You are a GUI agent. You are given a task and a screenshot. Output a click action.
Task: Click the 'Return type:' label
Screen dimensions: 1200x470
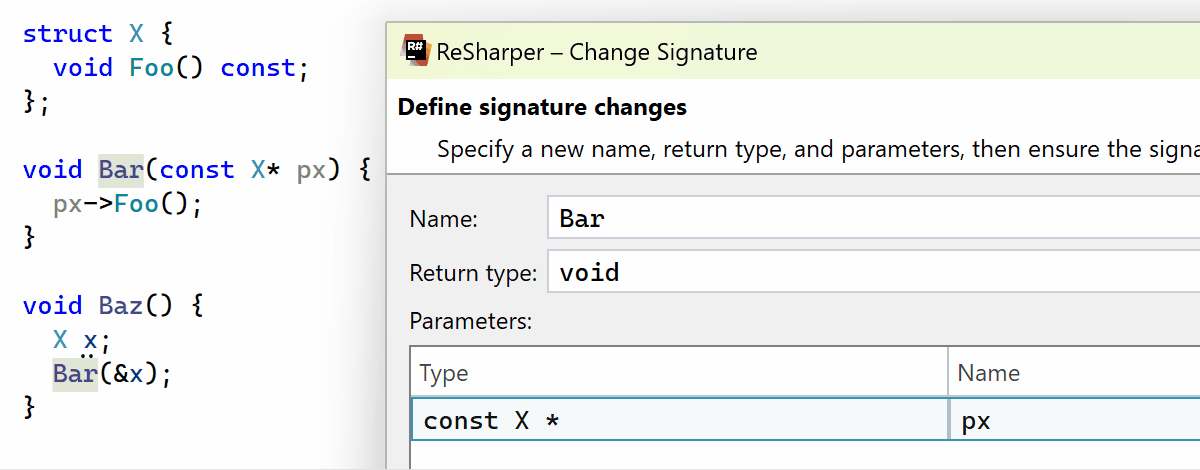point(473,272)
